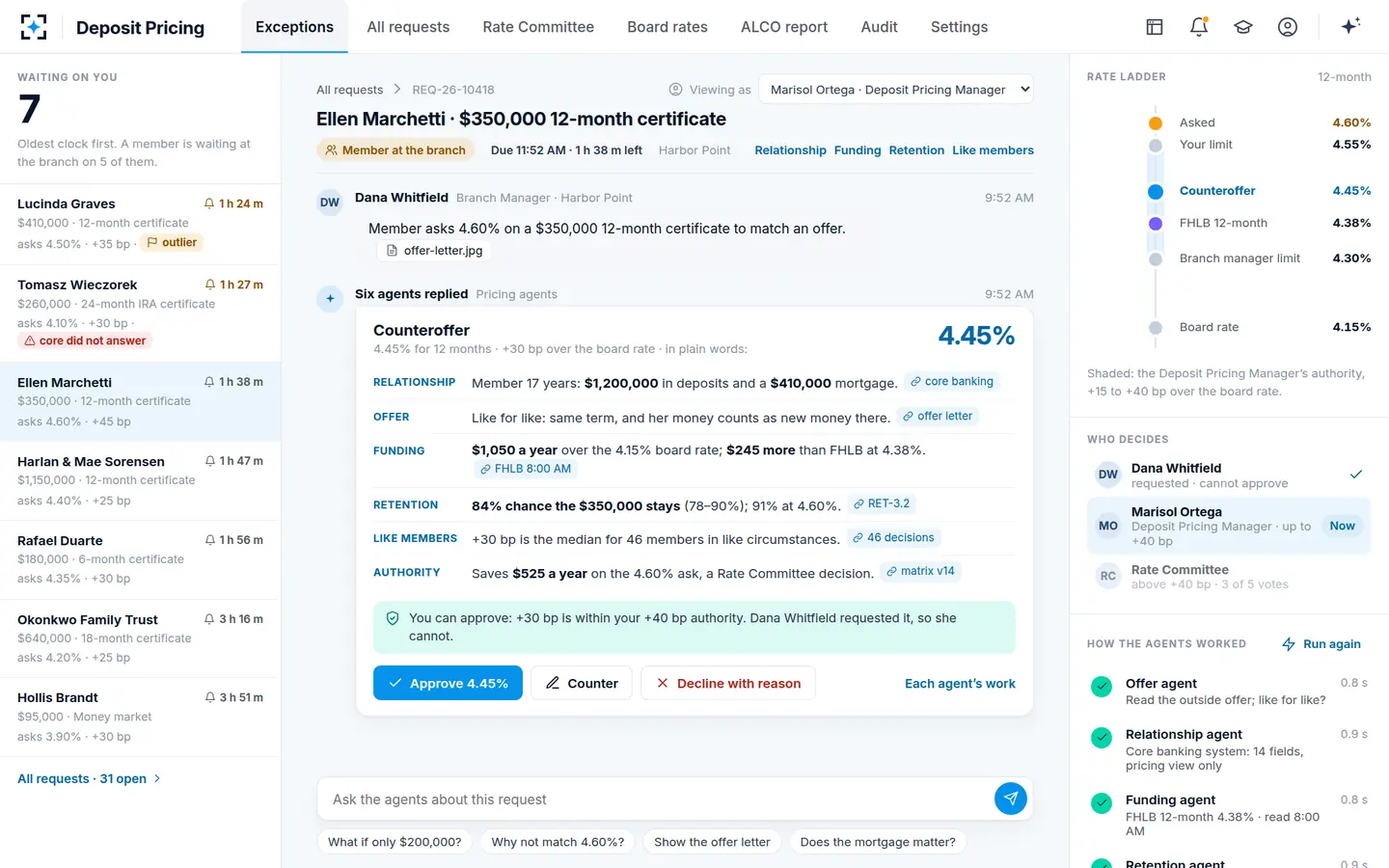Select Lucinda Graves request in queue
Screen dimensions: 1389x868
click(141, 224)
